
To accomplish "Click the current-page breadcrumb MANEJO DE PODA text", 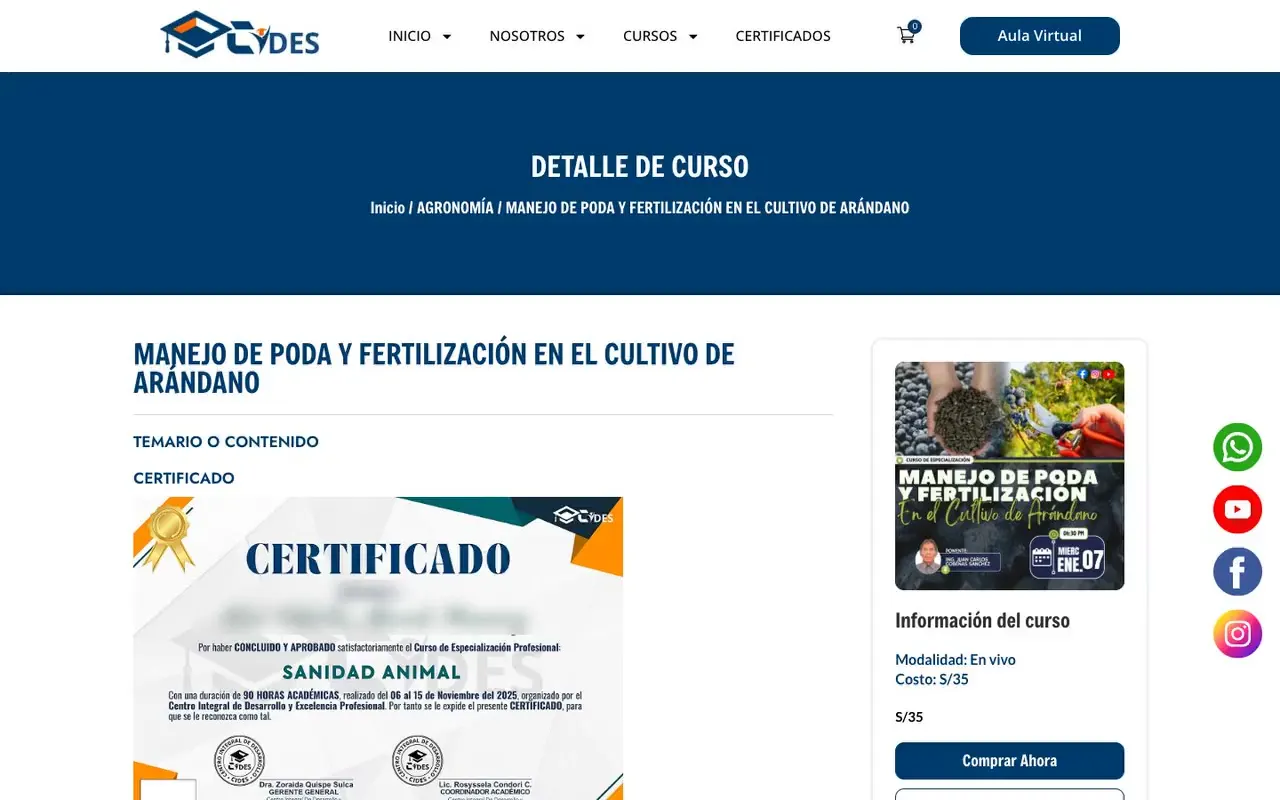I will (x=707, y=208).
